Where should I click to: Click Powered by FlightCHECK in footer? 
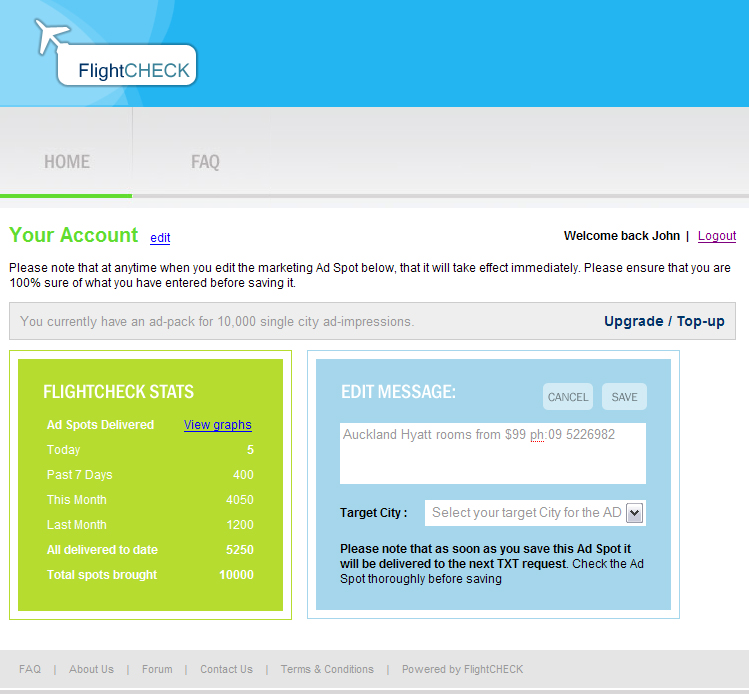(x=462, y=669)
